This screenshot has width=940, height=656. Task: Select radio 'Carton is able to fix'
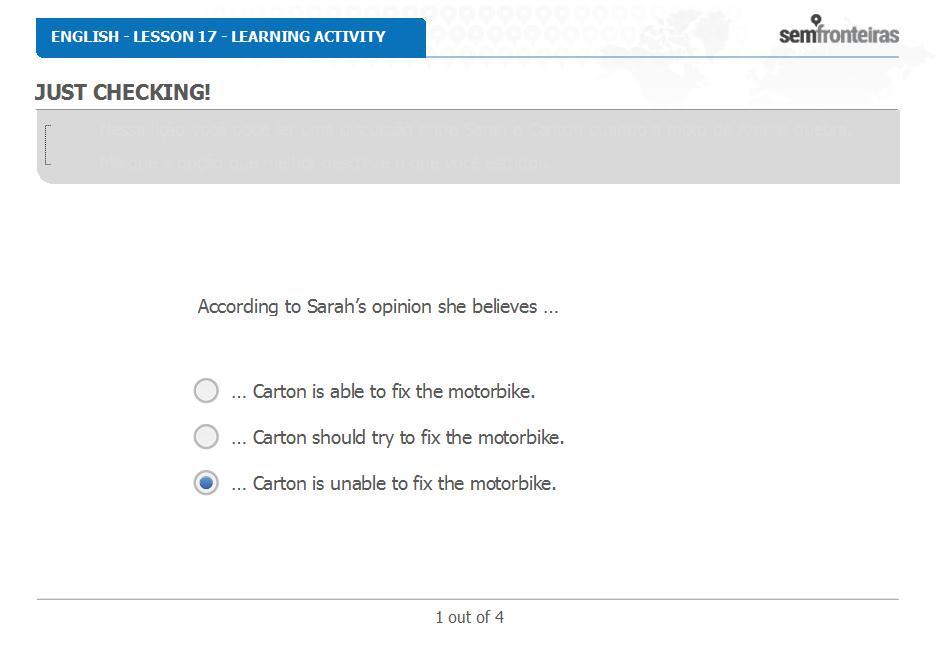pyautogui.click(x=206, y=391)
